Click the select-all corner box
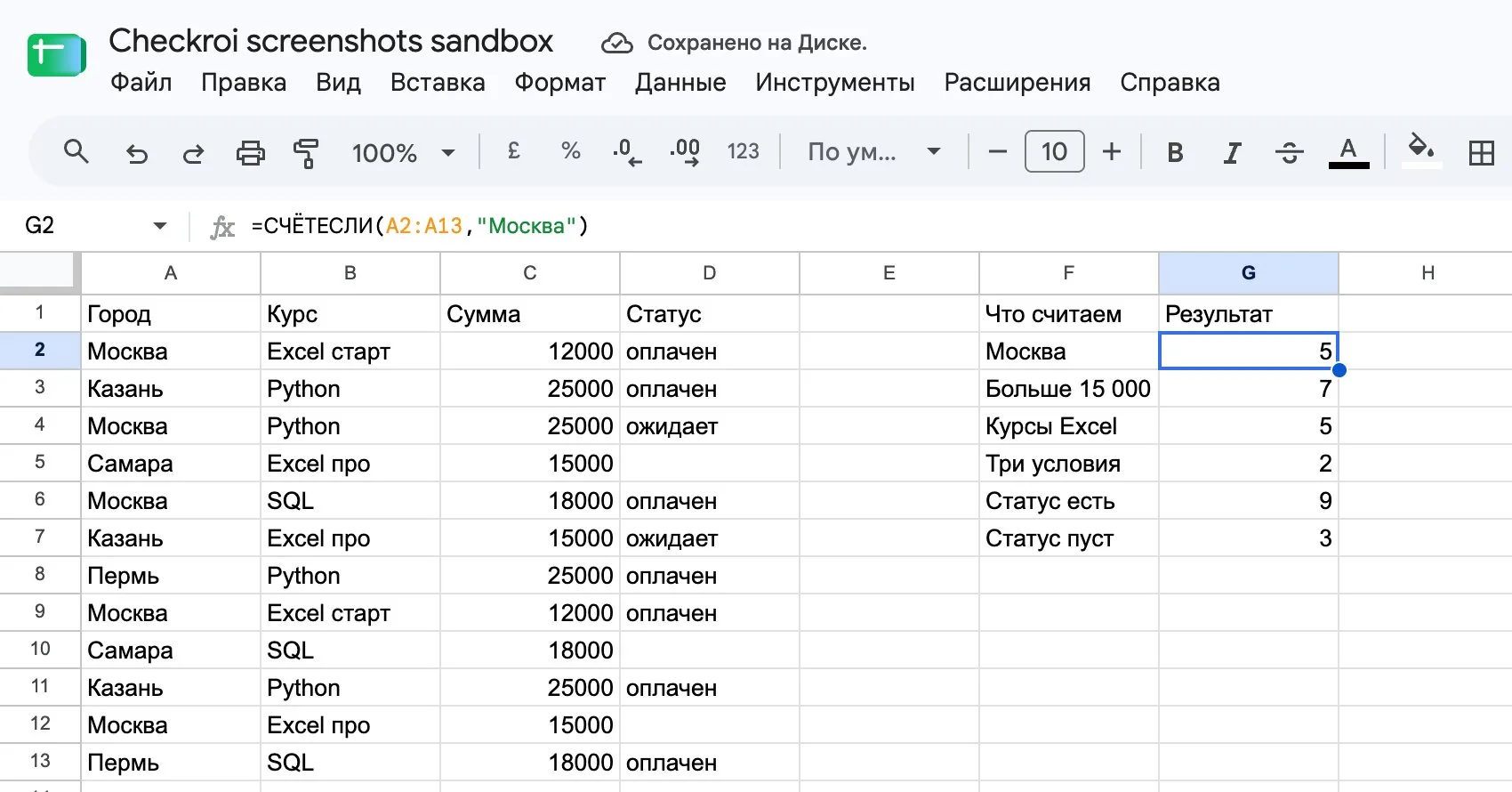The width and height of the screenshot is (1512, 792). 36,271
